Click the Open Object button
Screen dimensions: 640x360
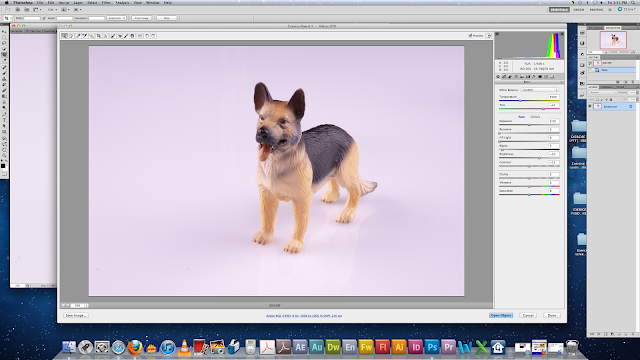501,316
